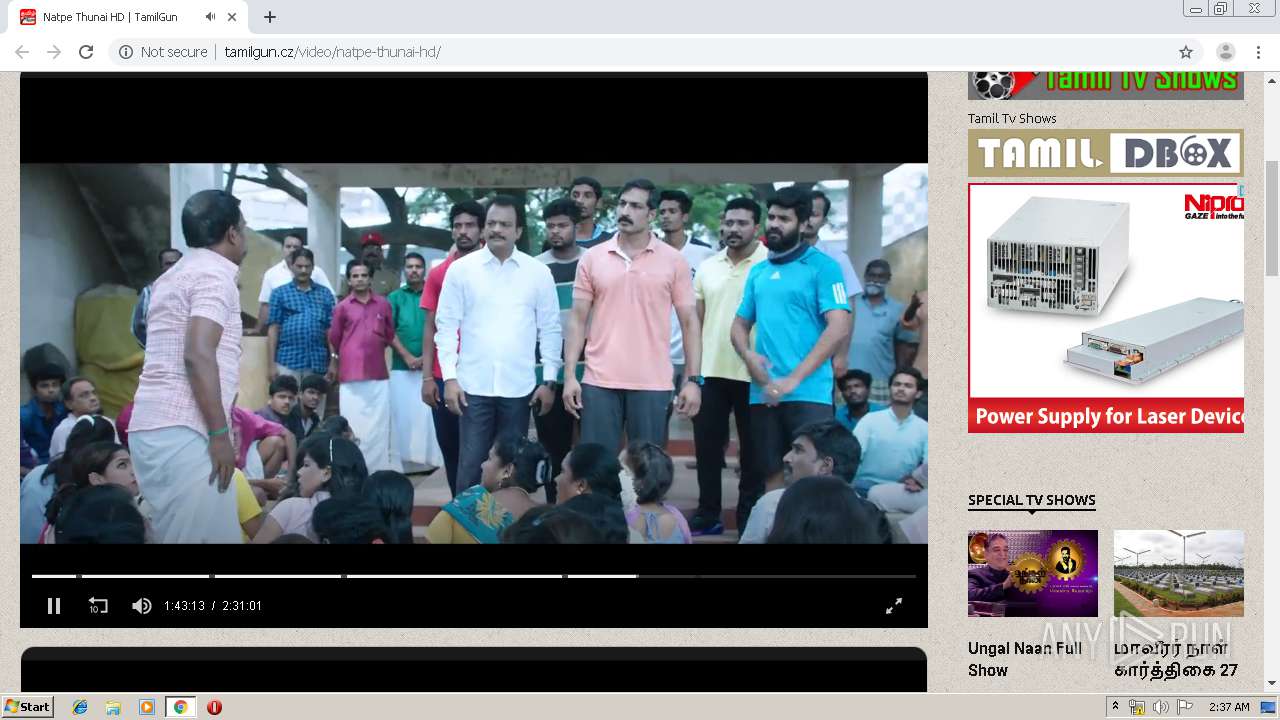Open system volume tray icon

[x=1160, y=707]
